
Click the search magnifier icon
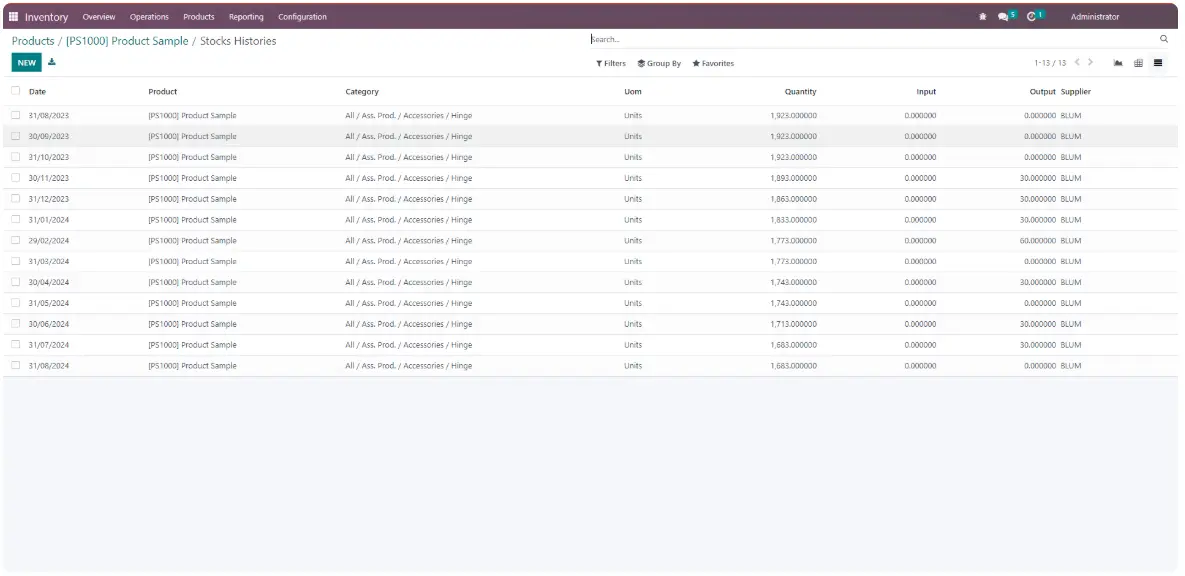1164,39
